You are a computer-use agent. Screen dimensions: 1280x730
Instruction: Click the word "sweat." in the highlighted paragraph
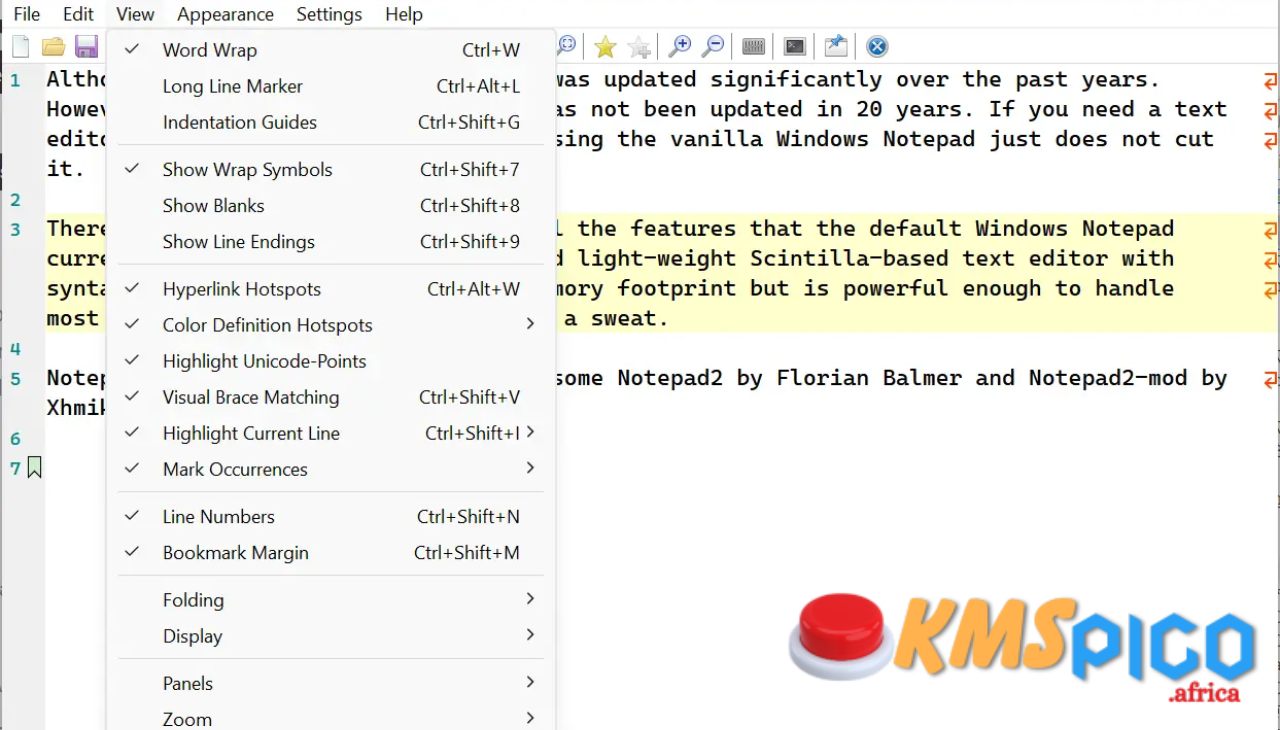629,318
